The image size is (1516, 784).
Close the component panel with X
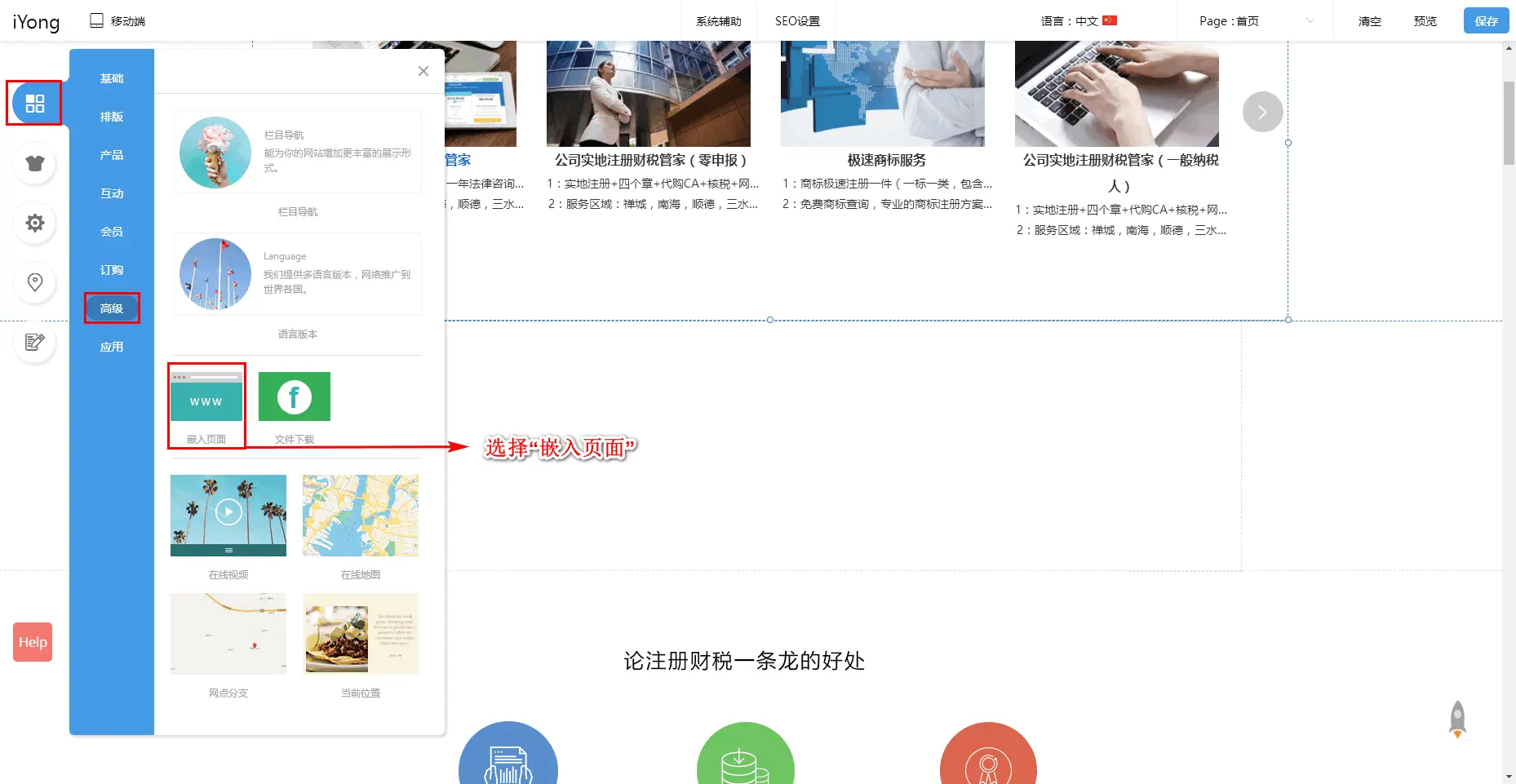423,71
